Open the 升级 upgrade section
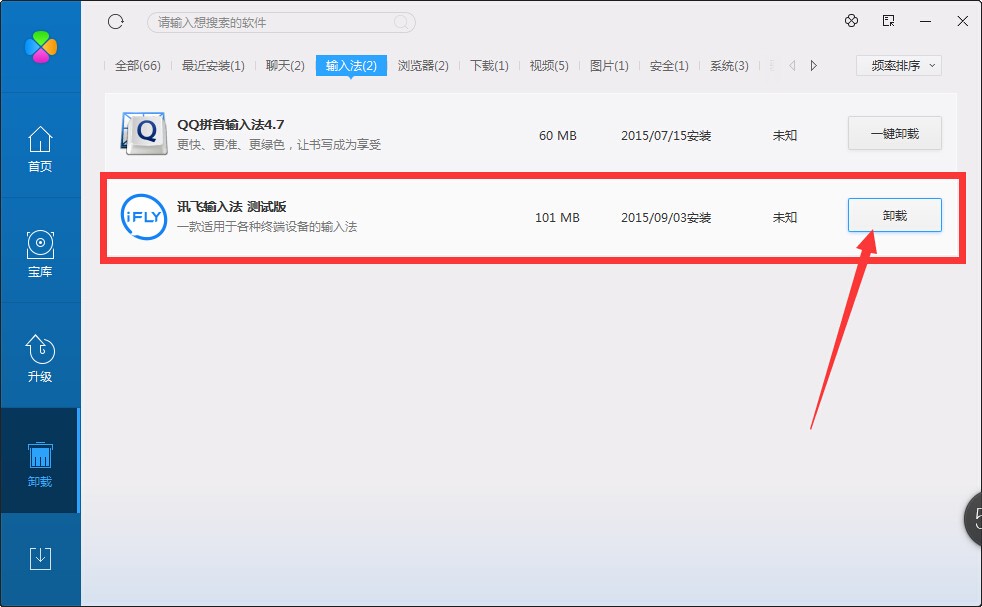This screenshot has height=607, width=982. click(x=40, y=358)
